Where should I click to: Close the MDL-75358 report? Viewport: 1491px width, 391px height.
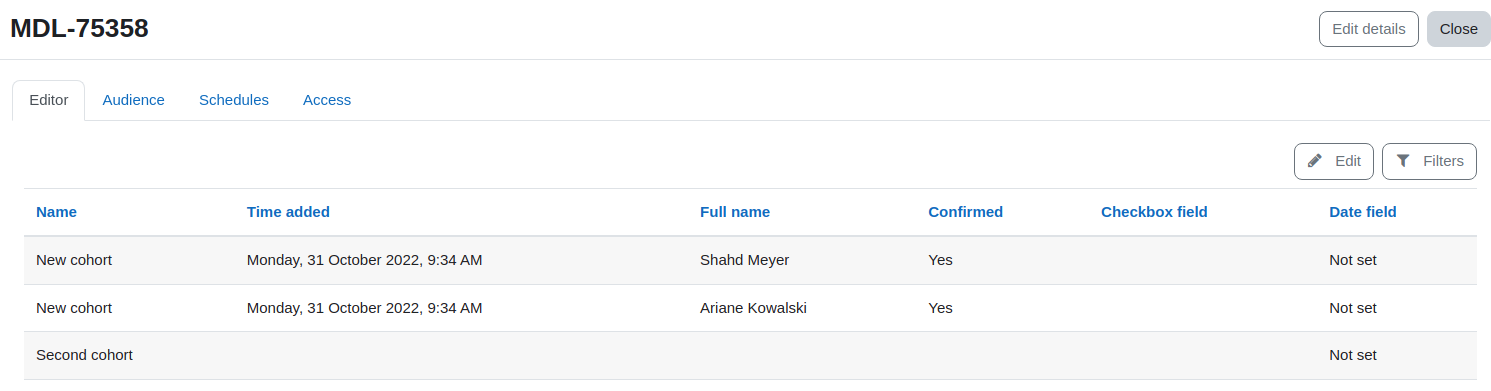click(x=1459, y=29)
